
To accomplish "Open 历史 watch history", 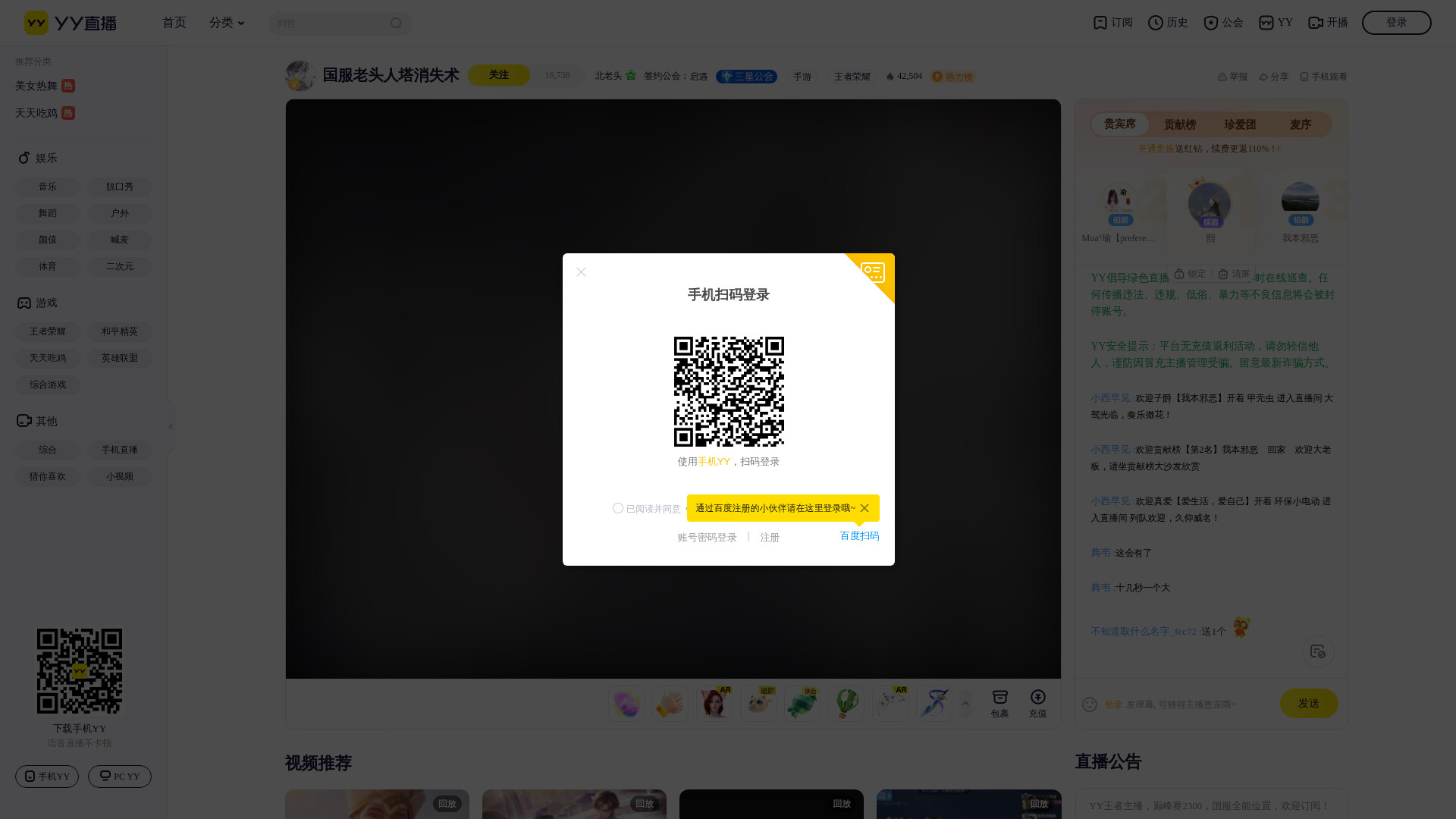I will click(1168, 23).
